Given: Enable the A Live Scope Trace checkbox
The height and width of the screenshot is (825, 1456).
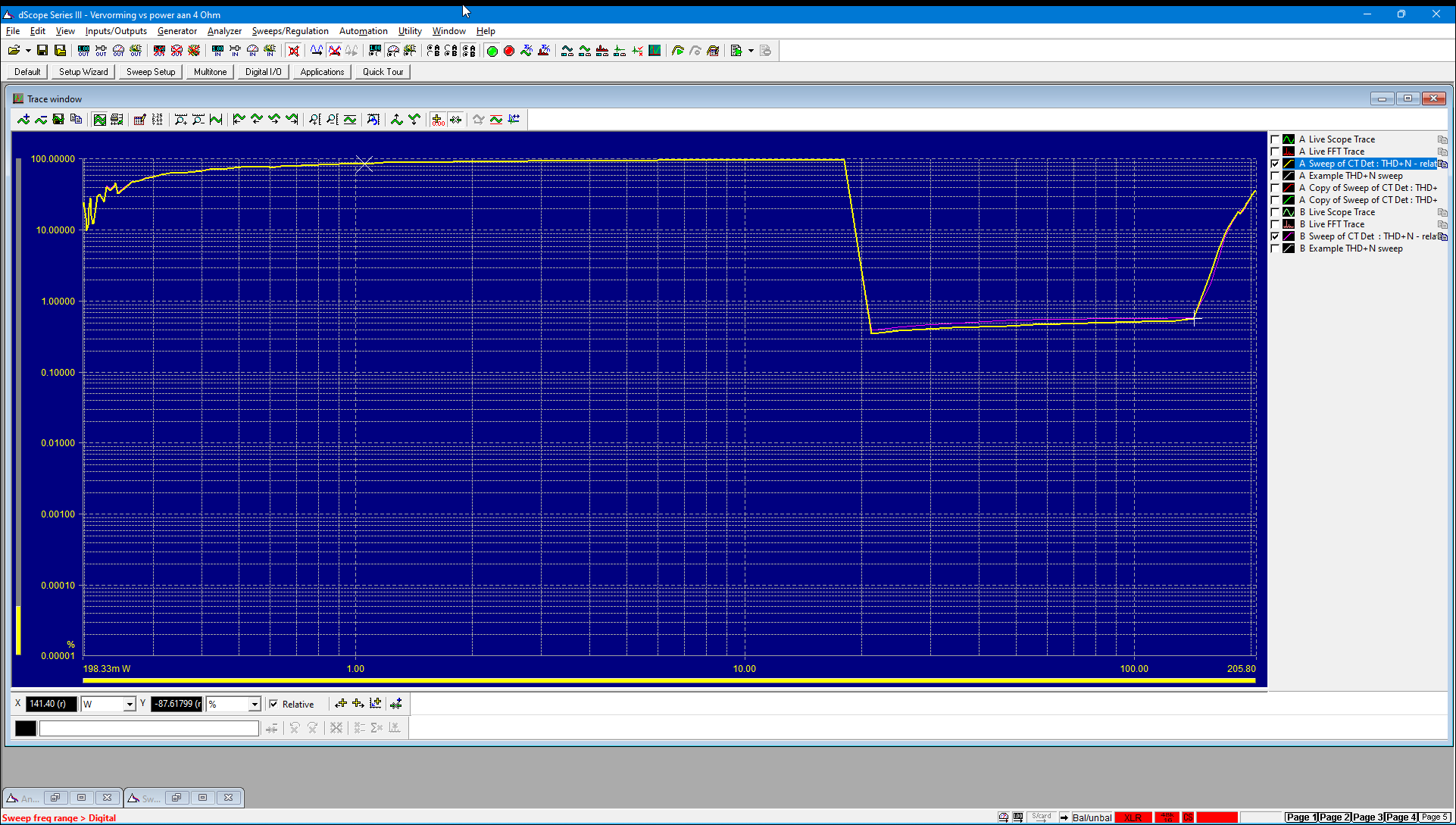Looking at the screenshot, I should click(1275, 139).
